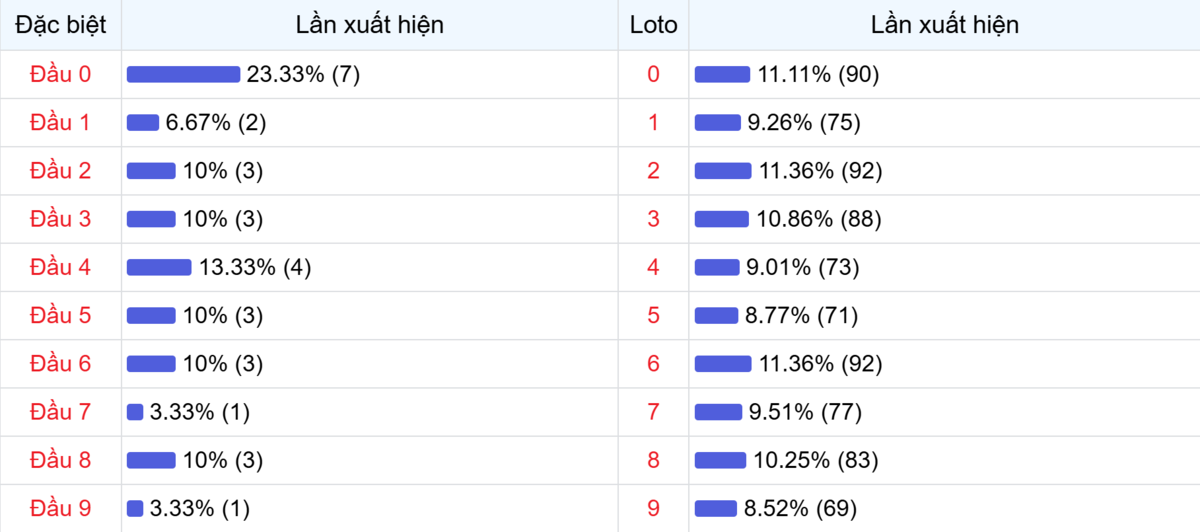Click the 23.33% bar for Đầu 0

[x=183, y=75]
